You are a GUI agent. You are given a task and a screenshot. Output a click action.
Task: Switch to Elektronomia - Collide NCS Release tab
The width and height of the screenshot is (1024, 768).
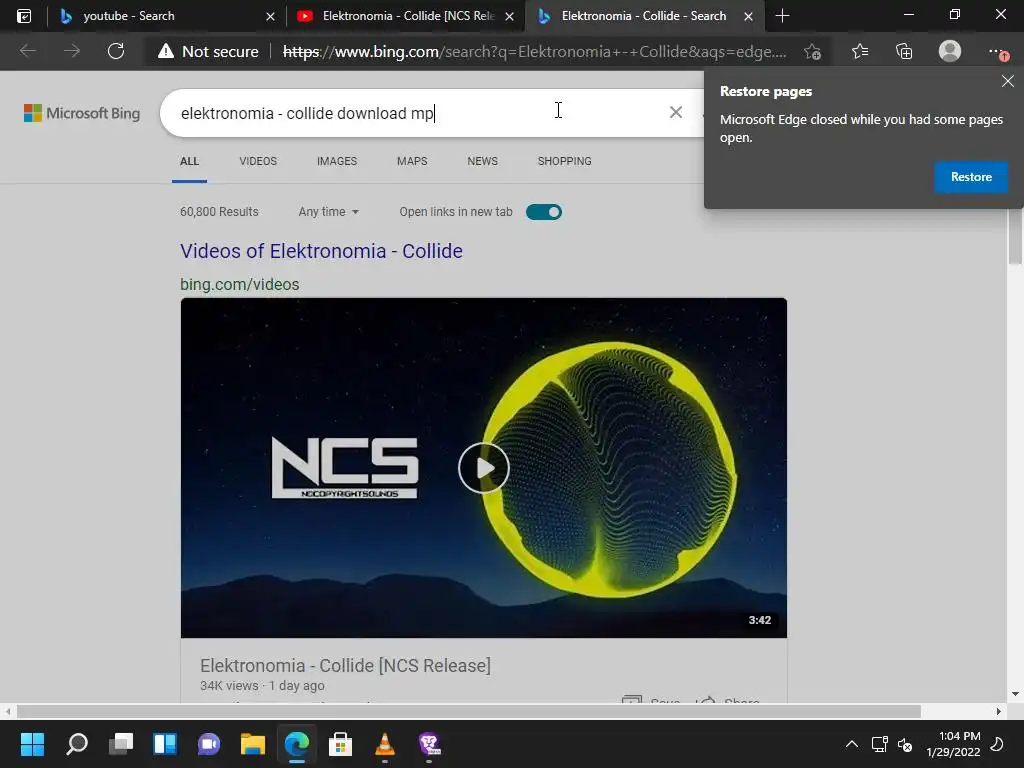(x=406, y=16)
